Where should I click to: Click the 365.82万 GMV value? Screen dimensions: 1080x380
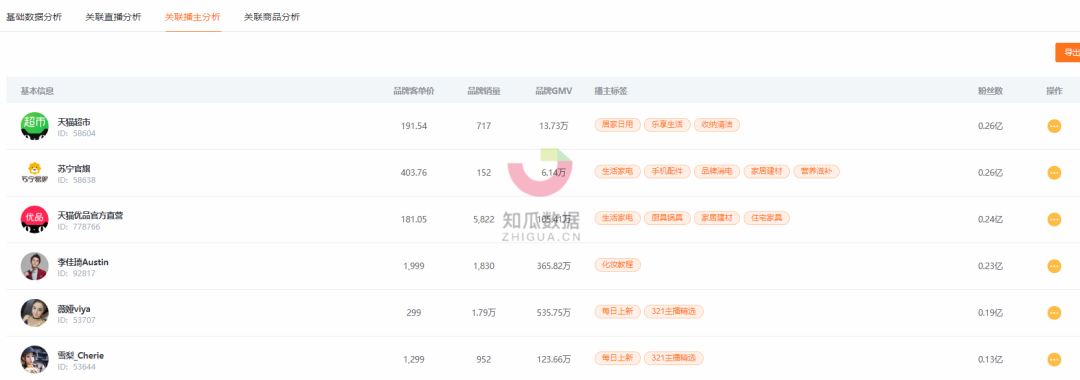tap(554, 266)
